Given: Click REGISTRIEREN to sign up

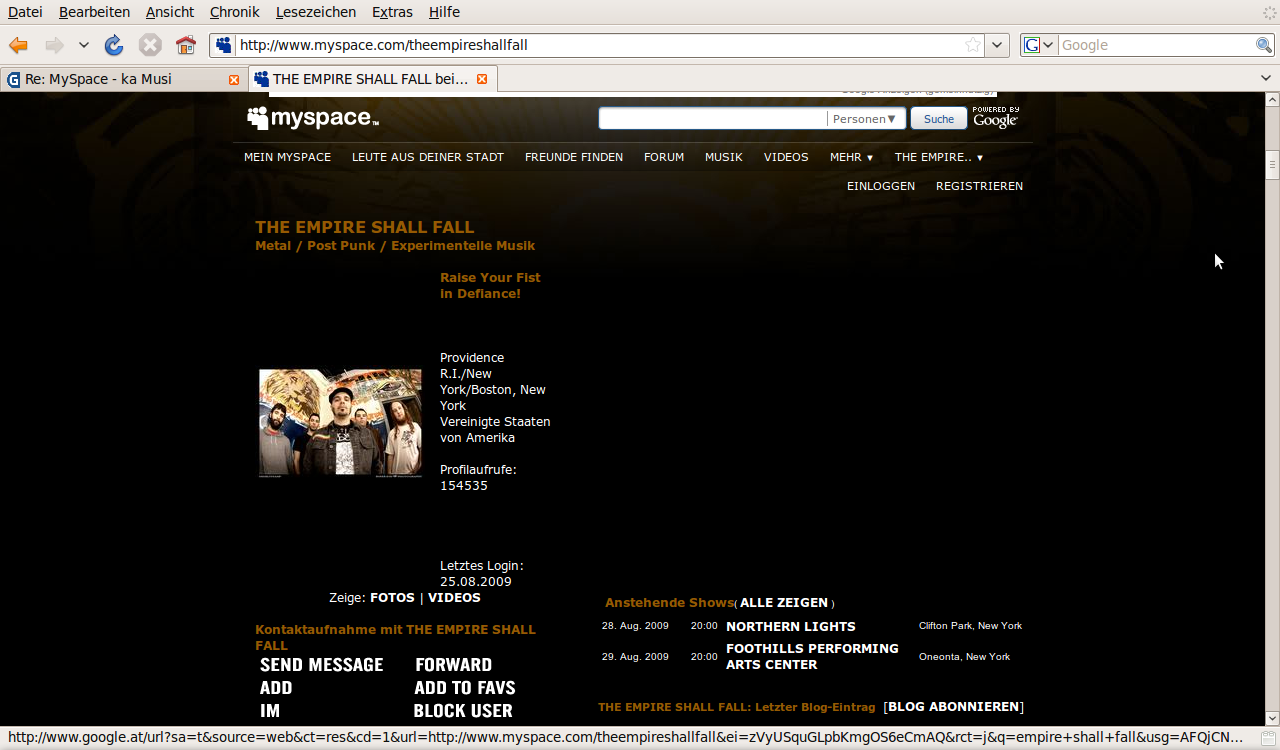Looking at the screenshot, I should coord(979,186).
